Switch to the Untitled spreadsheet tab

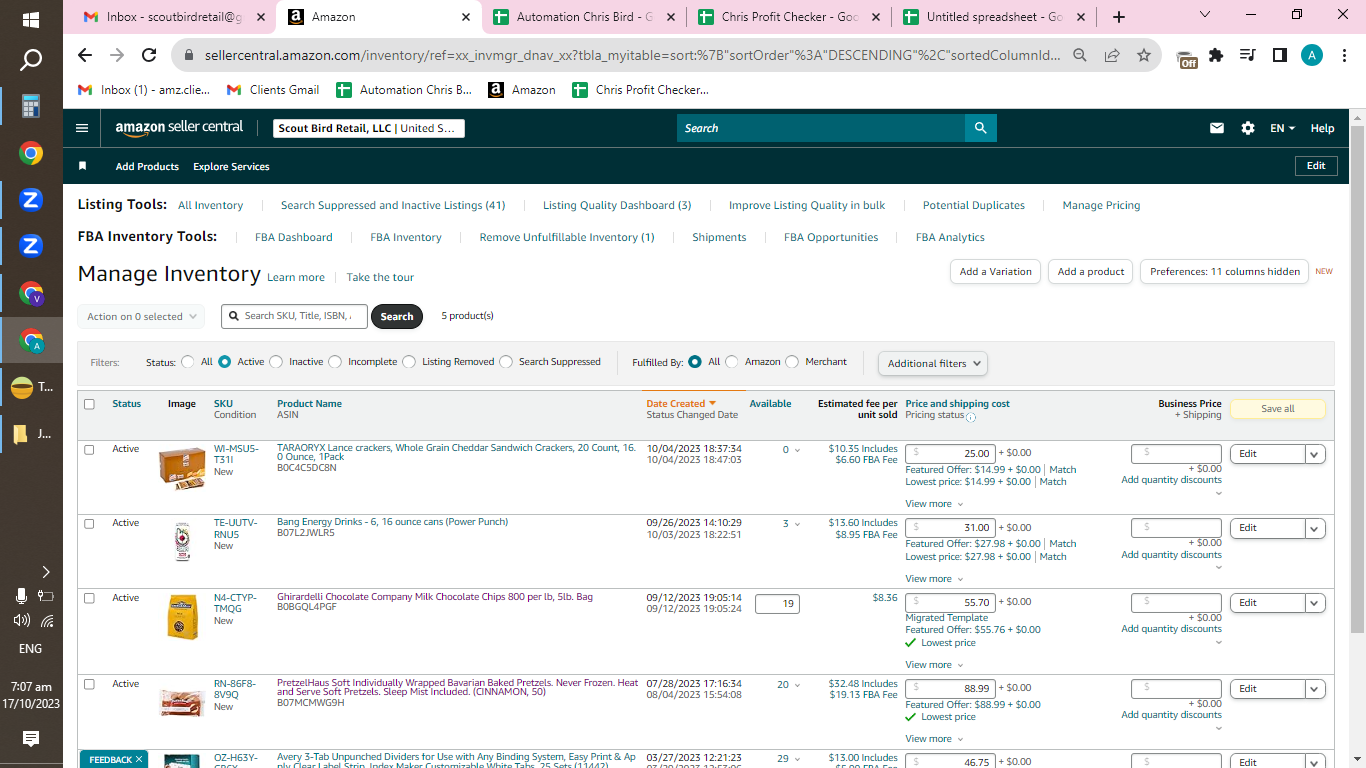coord(992,17)
